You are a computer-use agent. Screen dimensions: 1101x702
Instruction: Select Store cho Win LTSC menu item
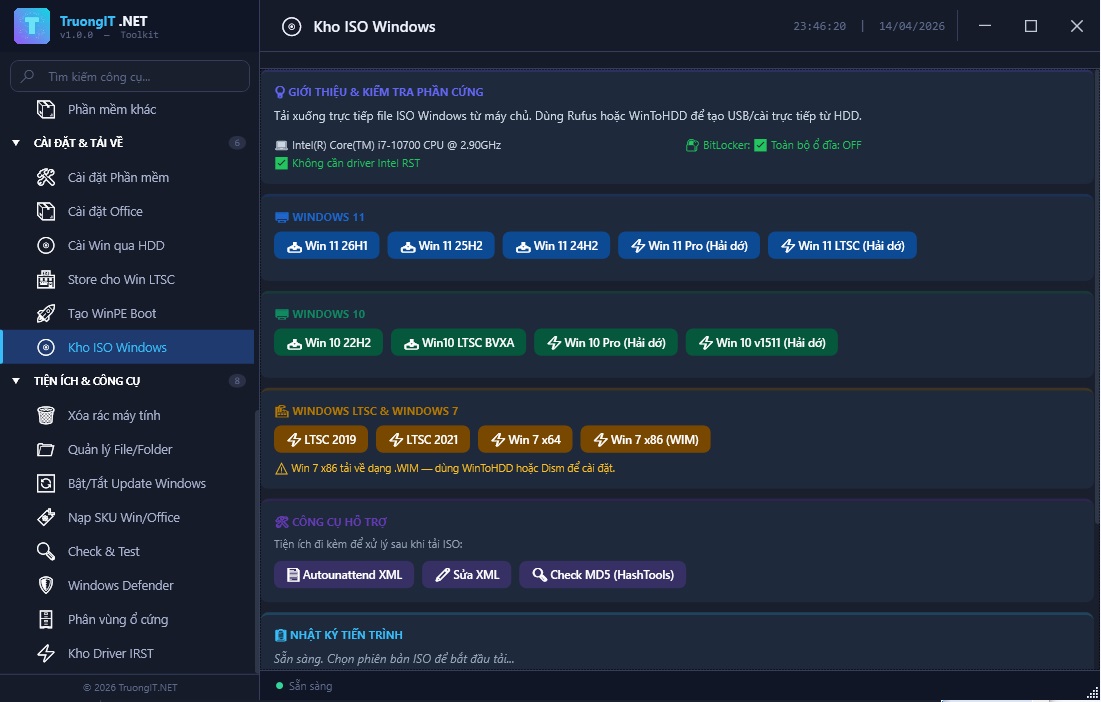click(x=121, y=279)
